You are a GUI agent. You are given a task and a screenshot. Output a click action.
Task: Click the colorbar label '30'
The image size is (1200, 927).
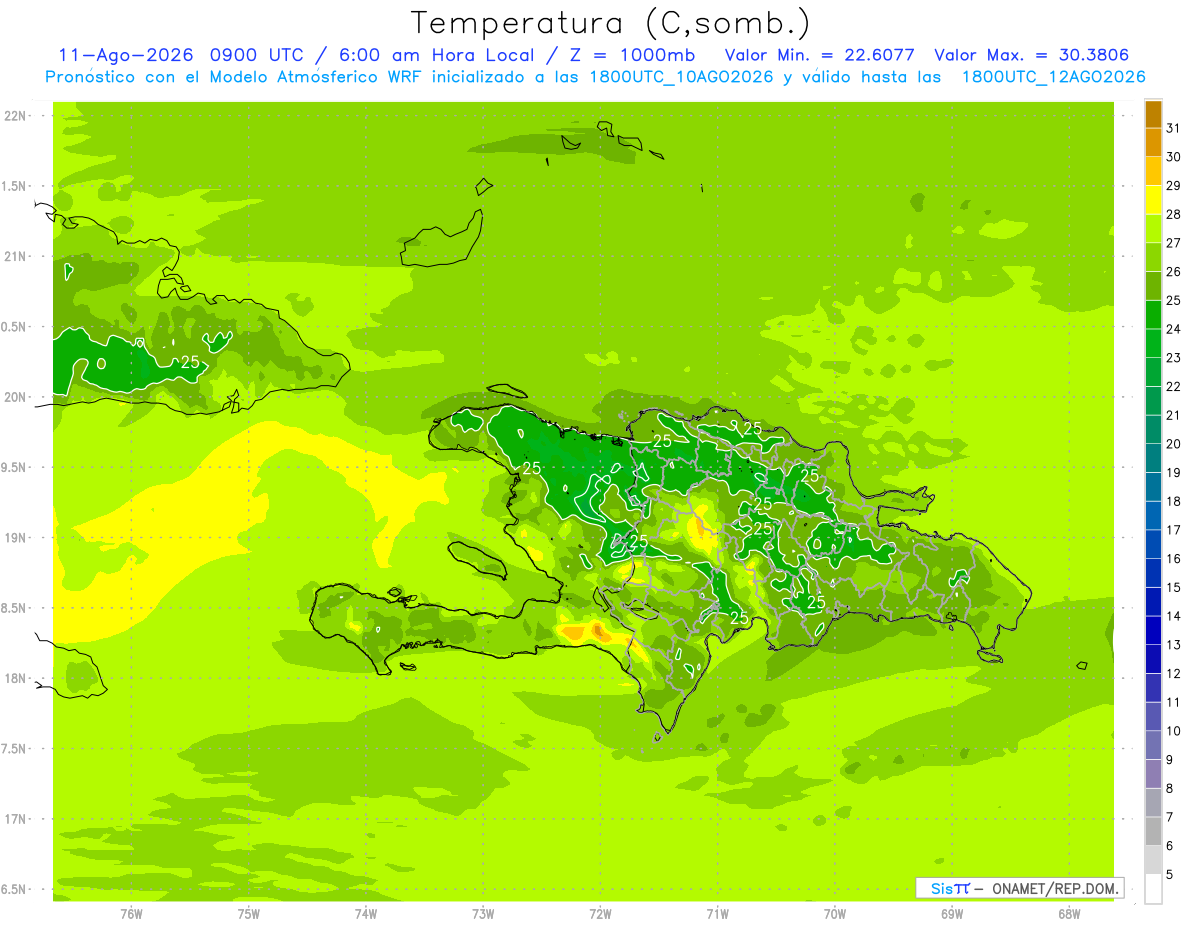tap(1173, 157)
